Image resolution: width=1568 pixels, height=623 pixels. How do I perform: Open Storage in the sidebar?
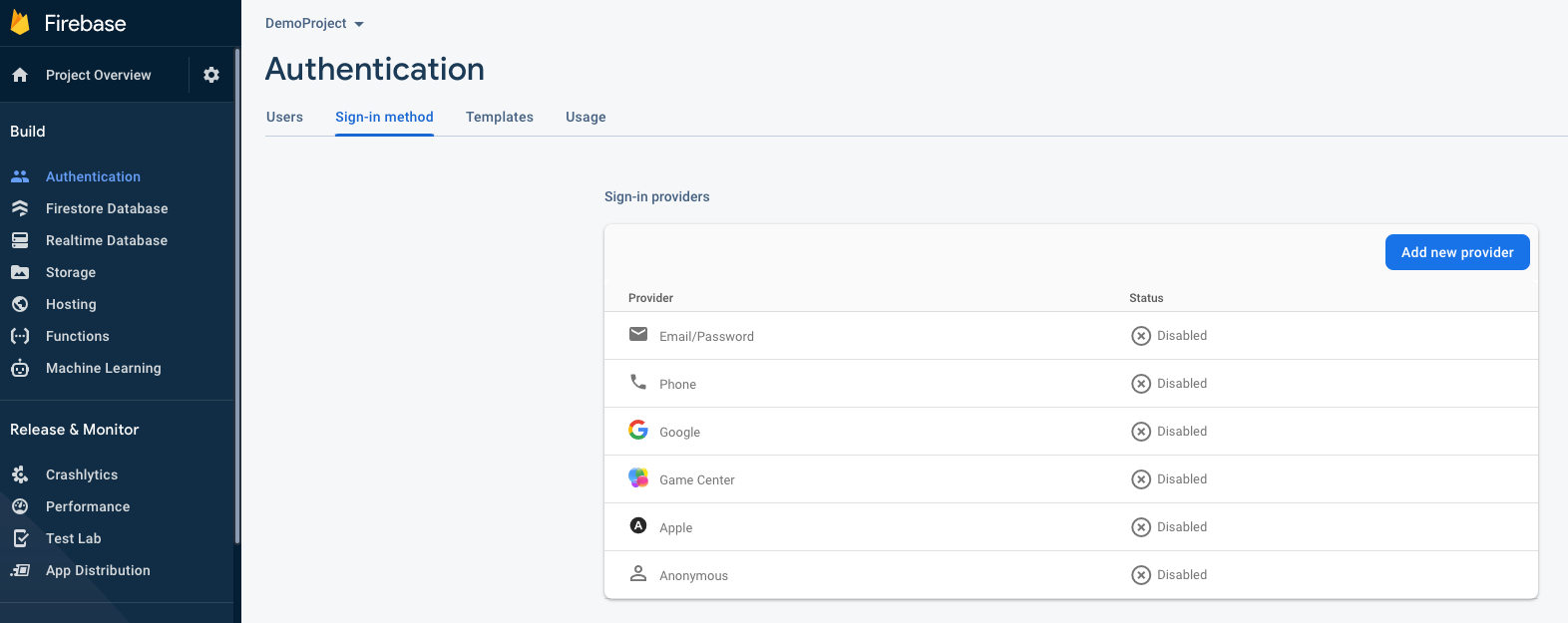(71, 272)
